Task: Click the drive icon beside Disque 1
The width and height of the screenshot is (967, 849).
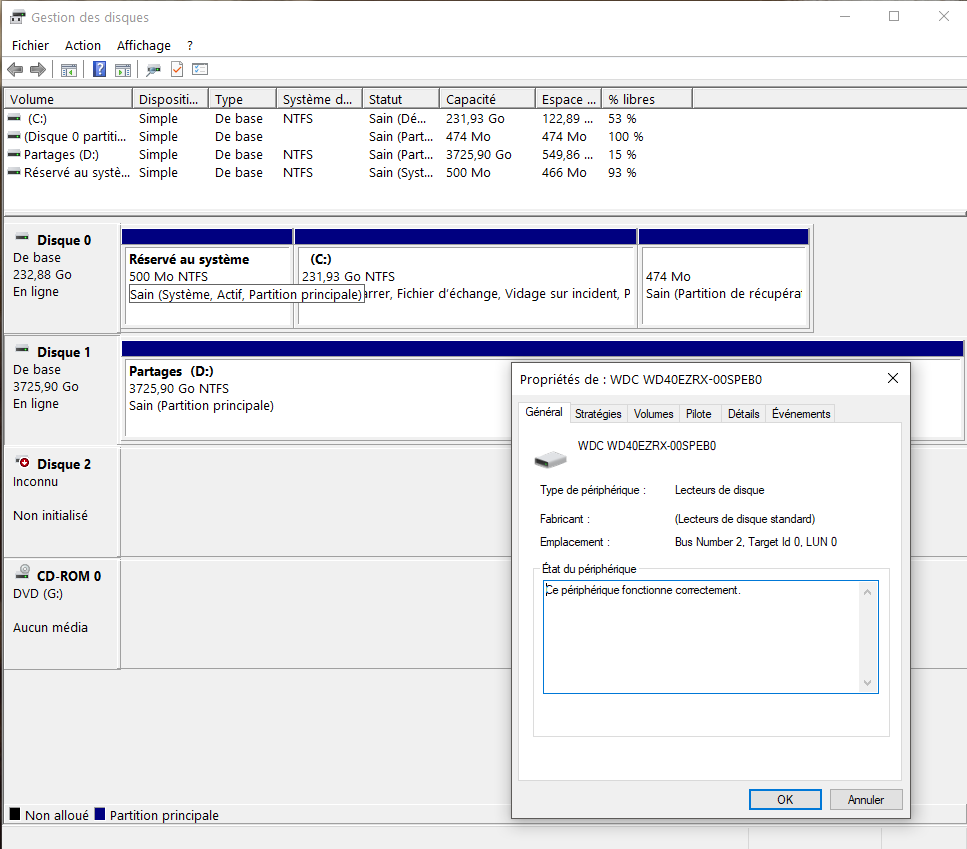Action: point(22,350)
